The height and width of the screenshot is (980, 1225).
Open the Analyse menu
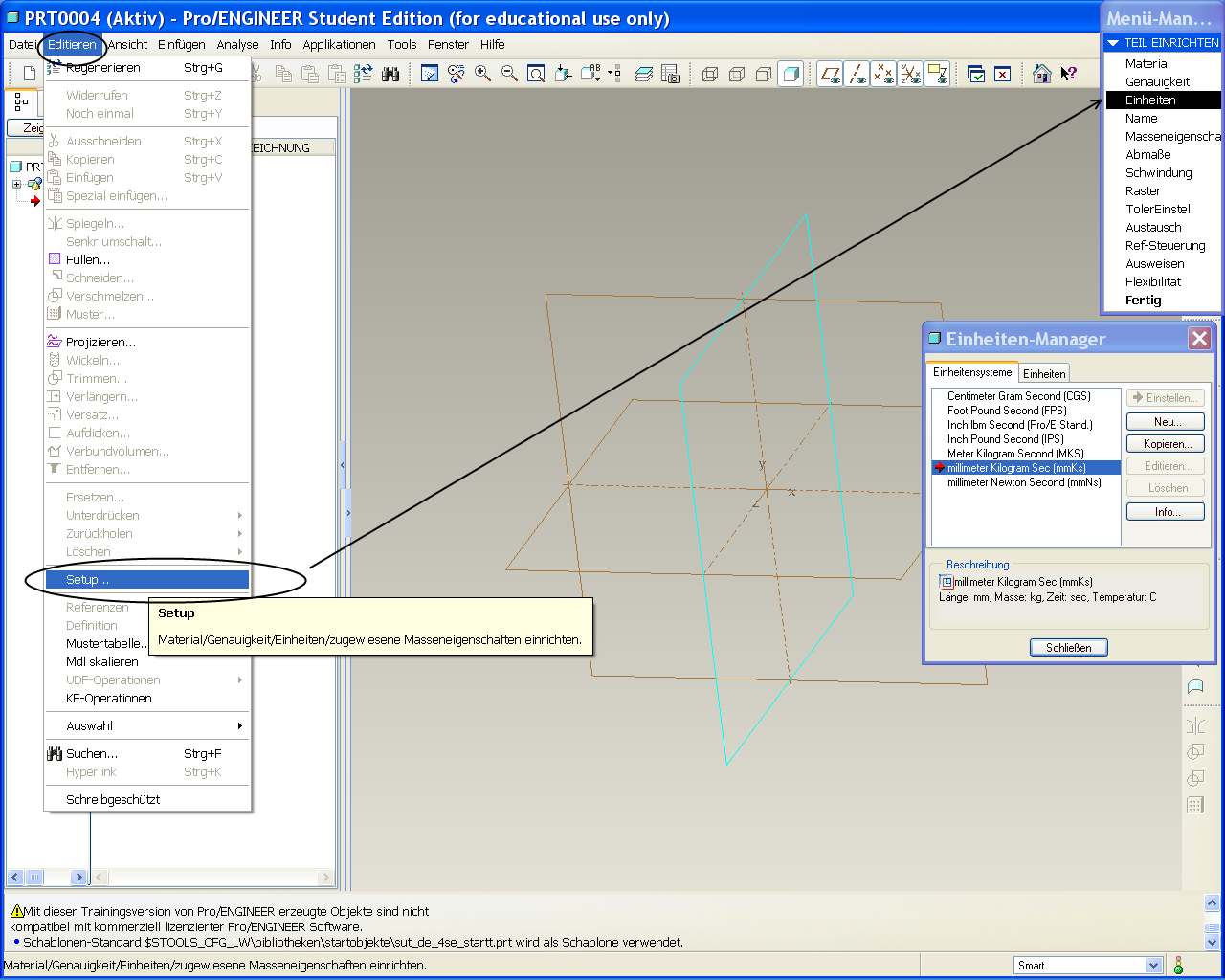tap(237, 44)
